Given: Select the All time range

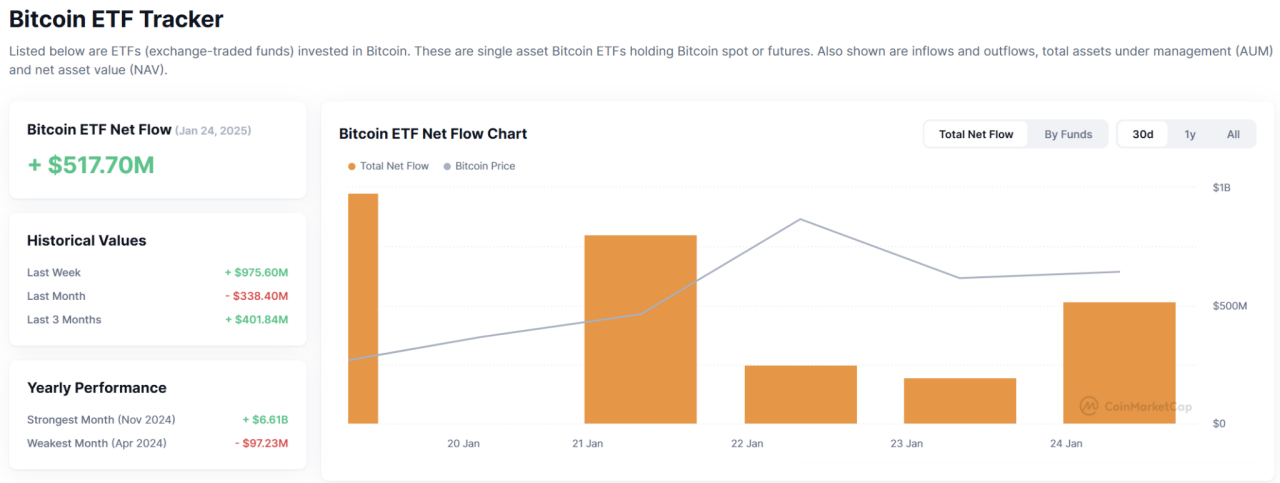Looking at the screenshot, I should coord(1233,134).
